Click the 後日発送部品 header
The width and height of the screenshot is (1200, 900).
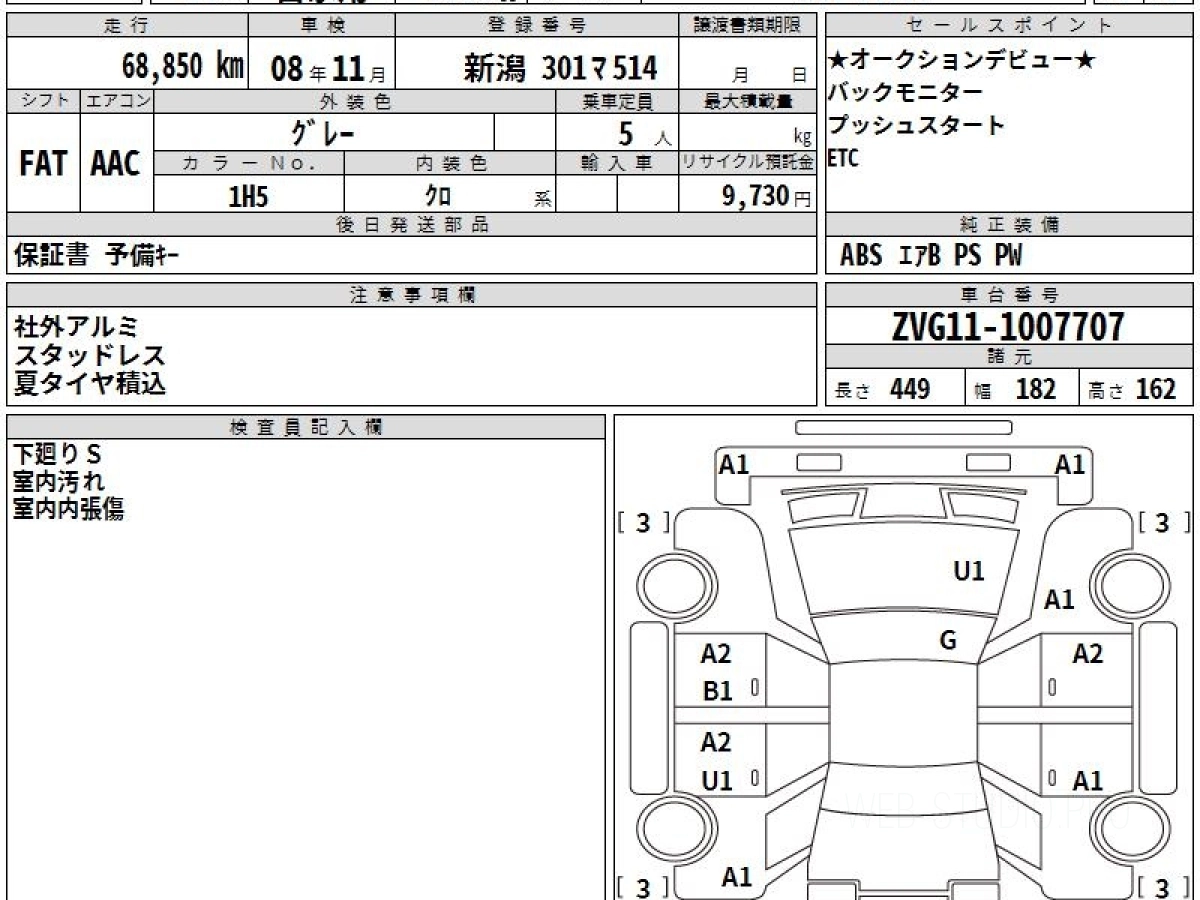(411, 225)
